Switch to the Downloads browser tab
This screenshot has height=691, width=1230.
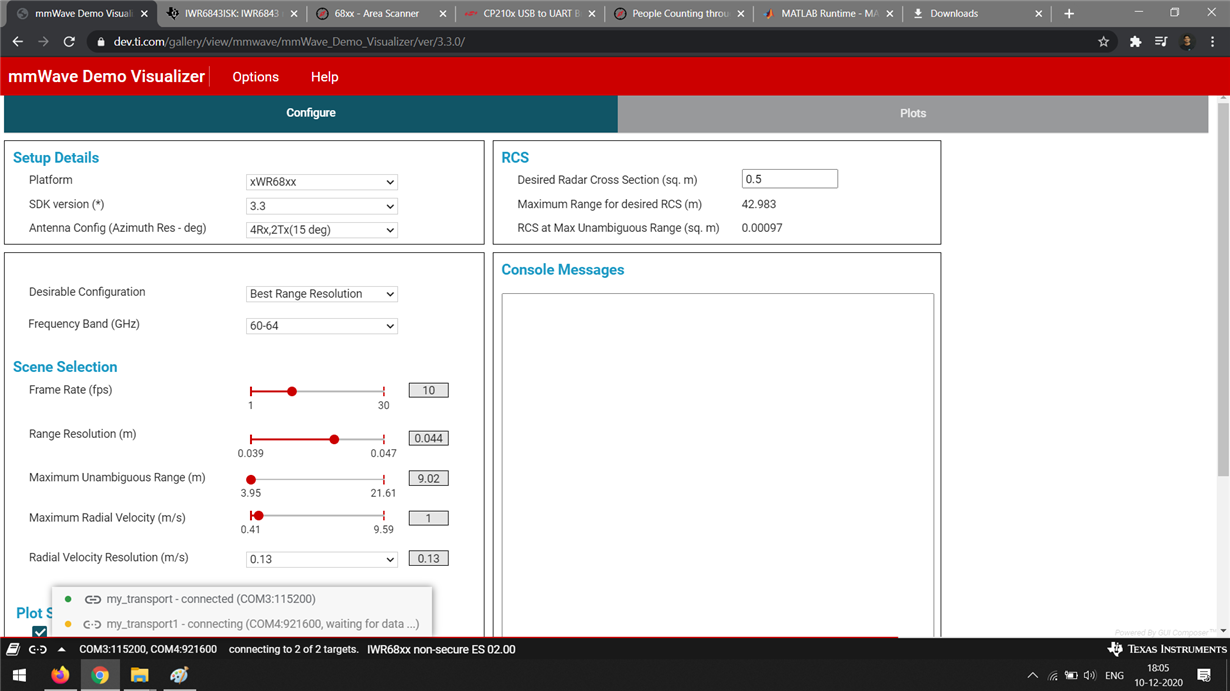point(979,14)
